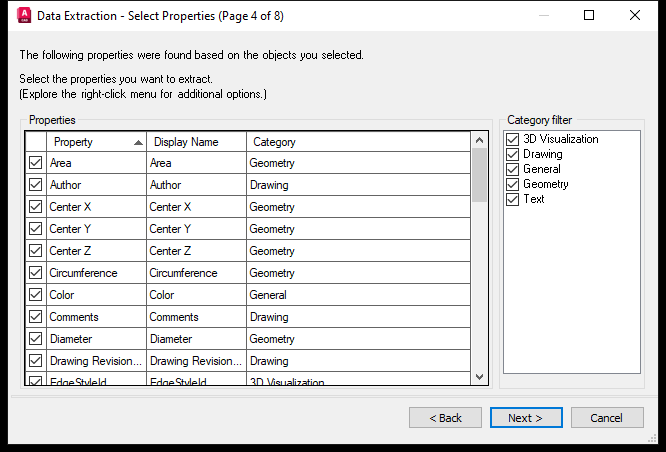Proceed with the Next button
The height and width of the screenshot is (452, 666).
(526, 418)
